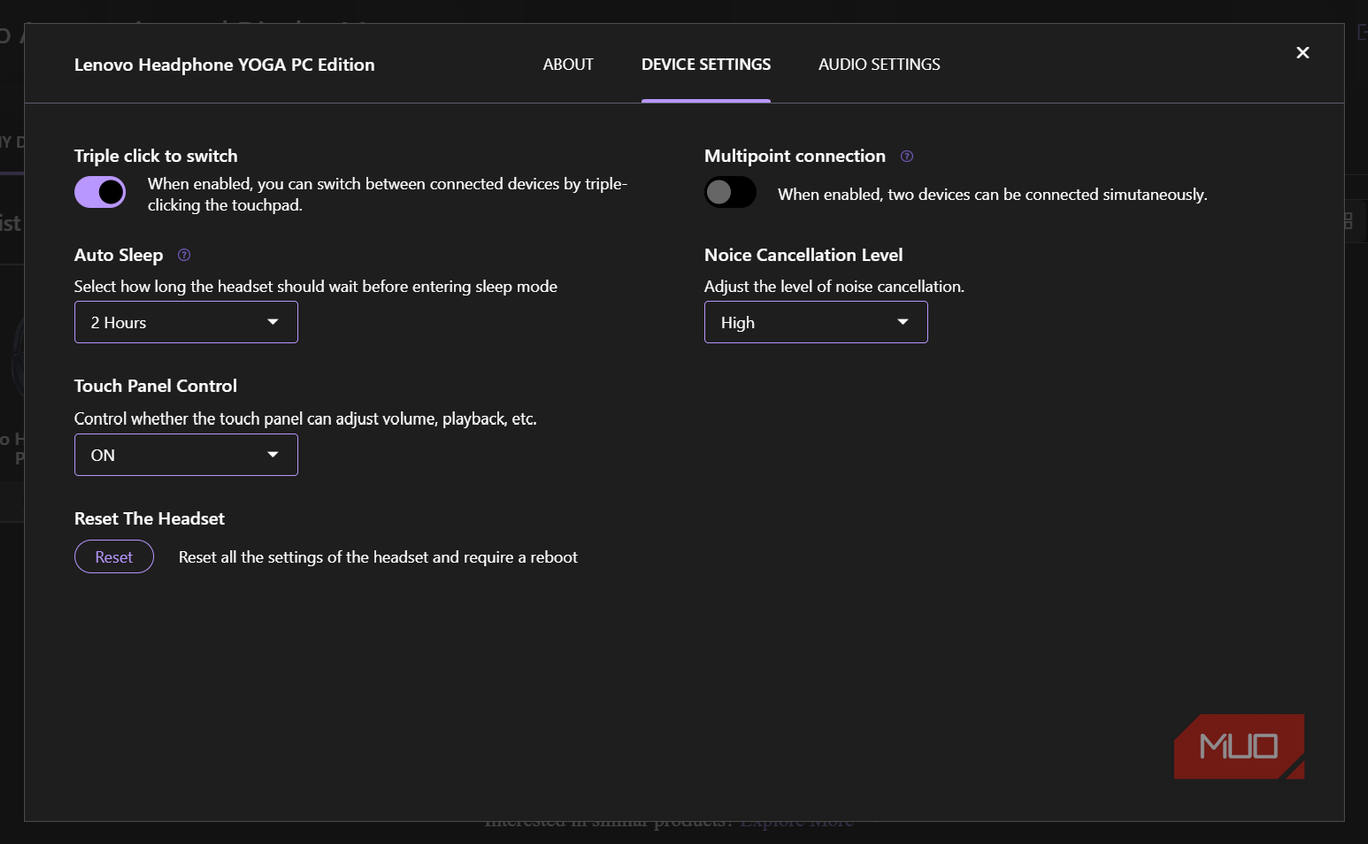Screen dimensions: 1368x844
Task: Click the Noise Cancellation dropdown arrow
Action: click(903, 322)
